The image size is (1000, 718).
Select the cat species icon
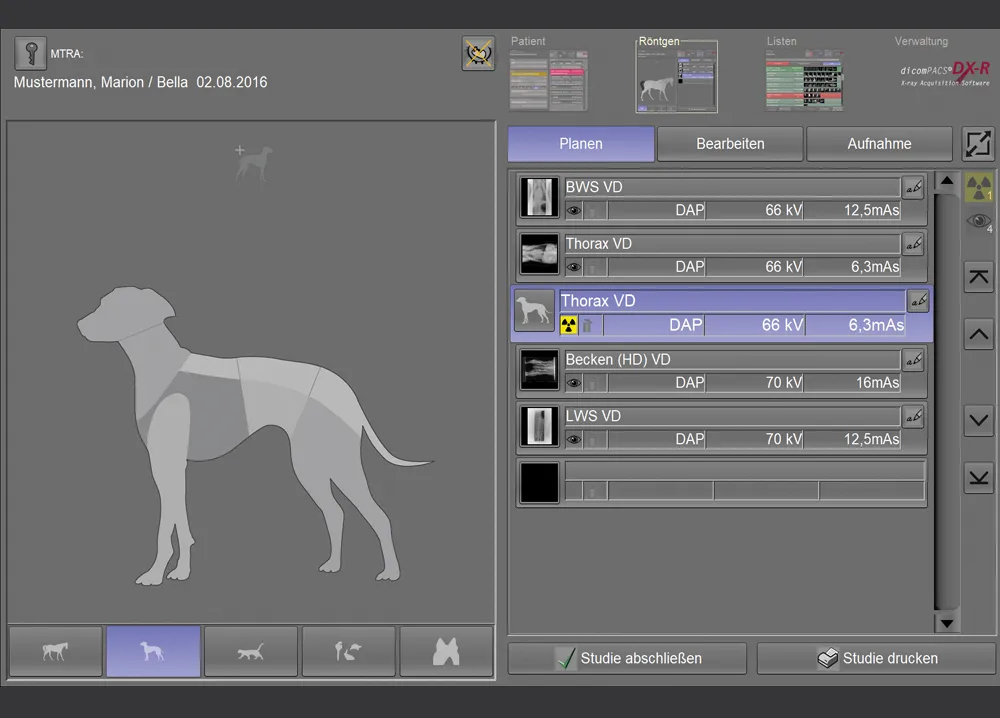(251, 652)
